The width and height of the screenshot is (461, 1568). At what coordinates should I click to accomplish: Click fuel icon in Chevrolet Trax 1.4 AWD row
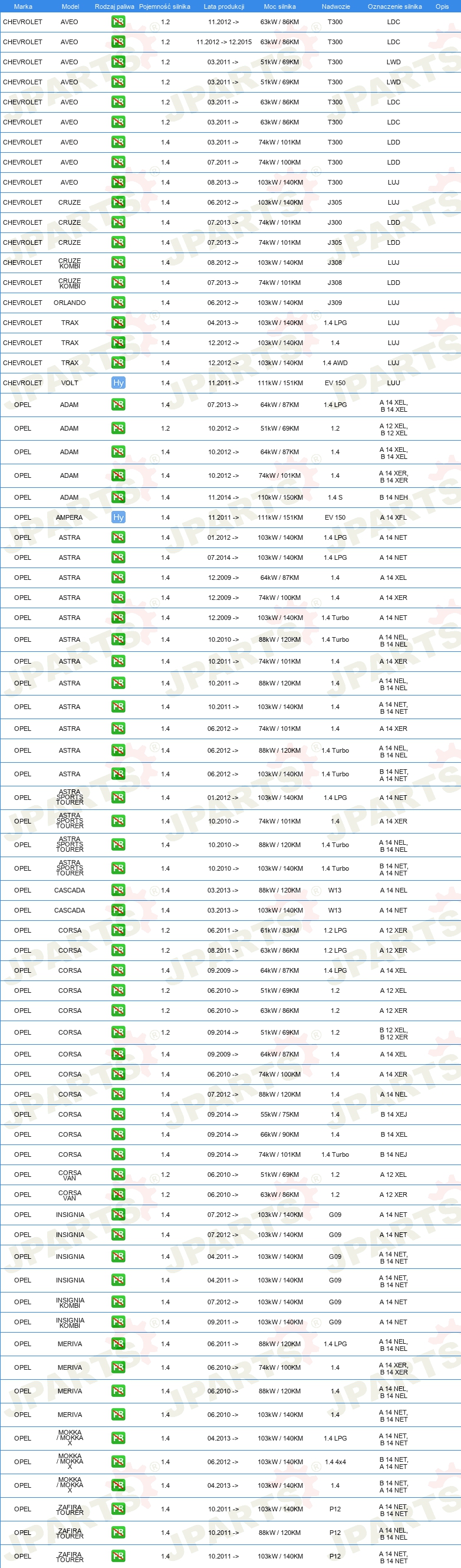pyautogui.click(x=118, y=363)
